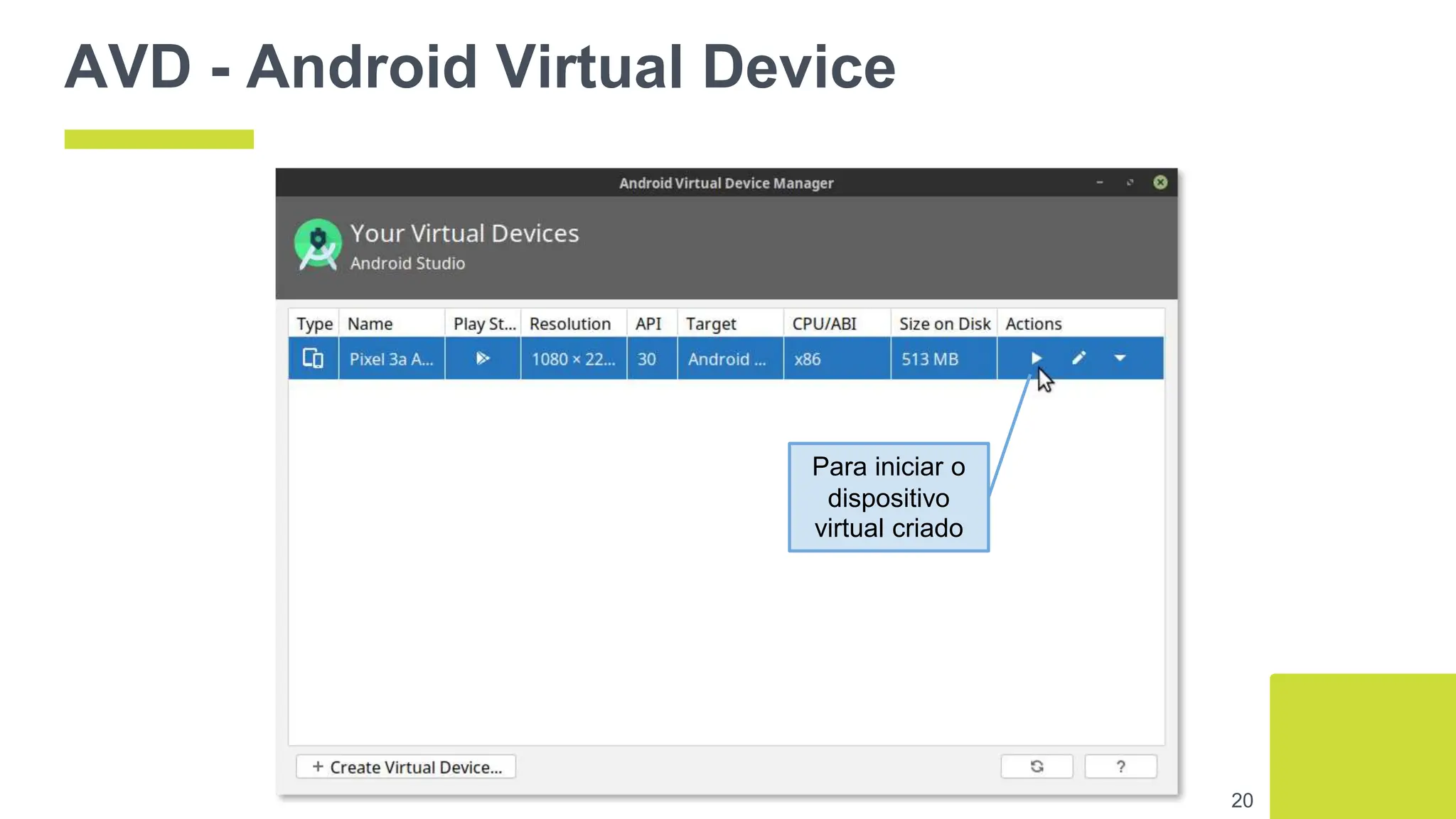Minimize the Android Virtual Device Manager window

[x=1100, y=183]
